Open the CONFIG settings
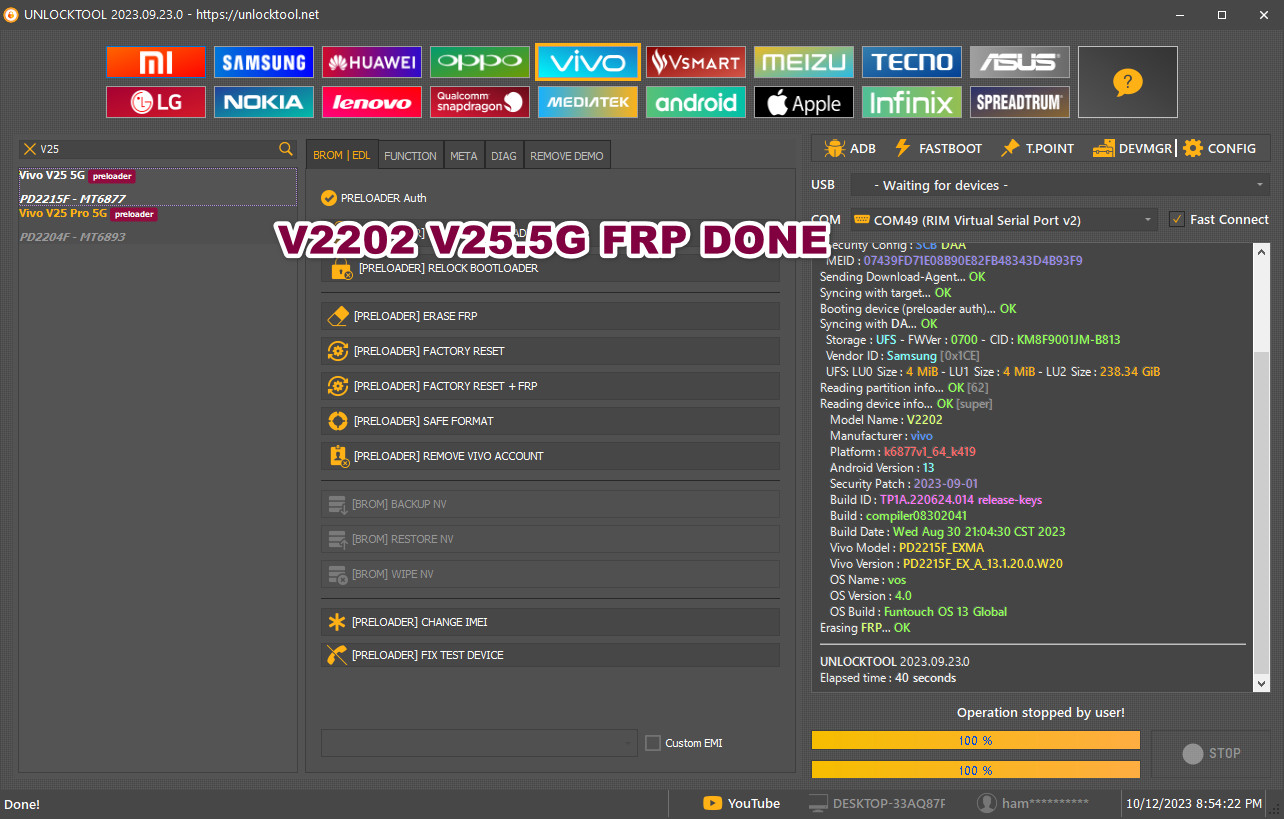 point(1219,148)
